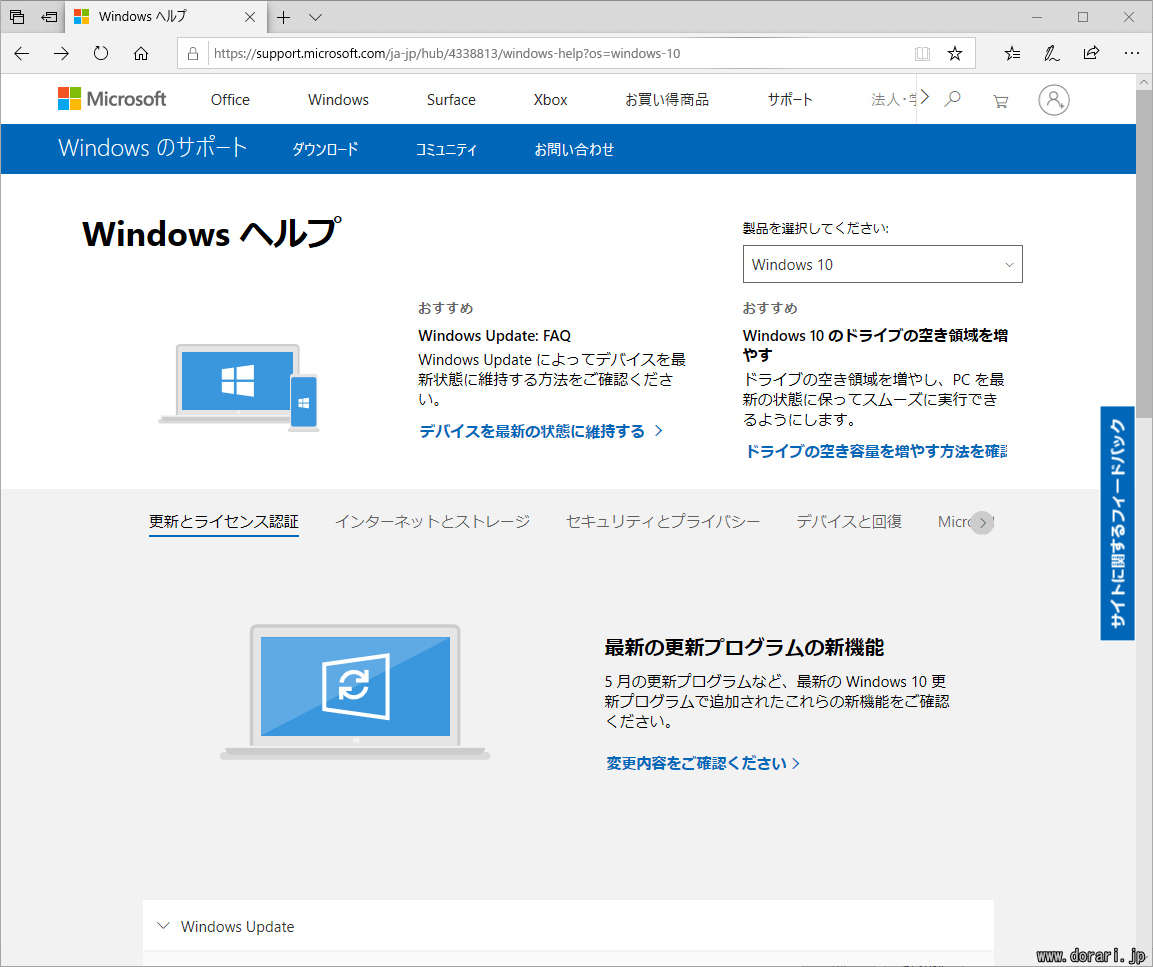
Task: Open the Favorites hub icon
Action: pos(1013,53)
